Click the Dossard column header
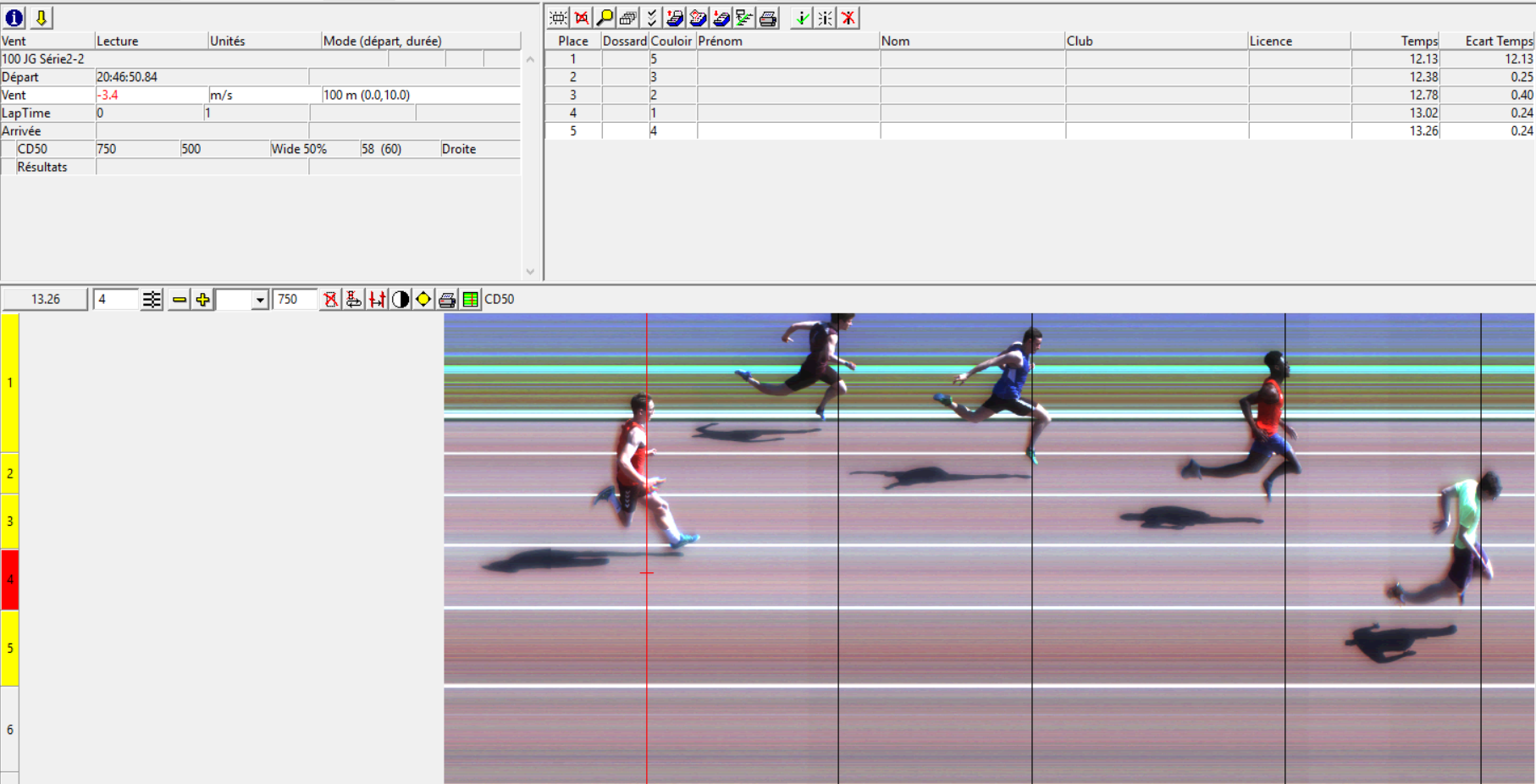1536x784 pixels. 625,41
